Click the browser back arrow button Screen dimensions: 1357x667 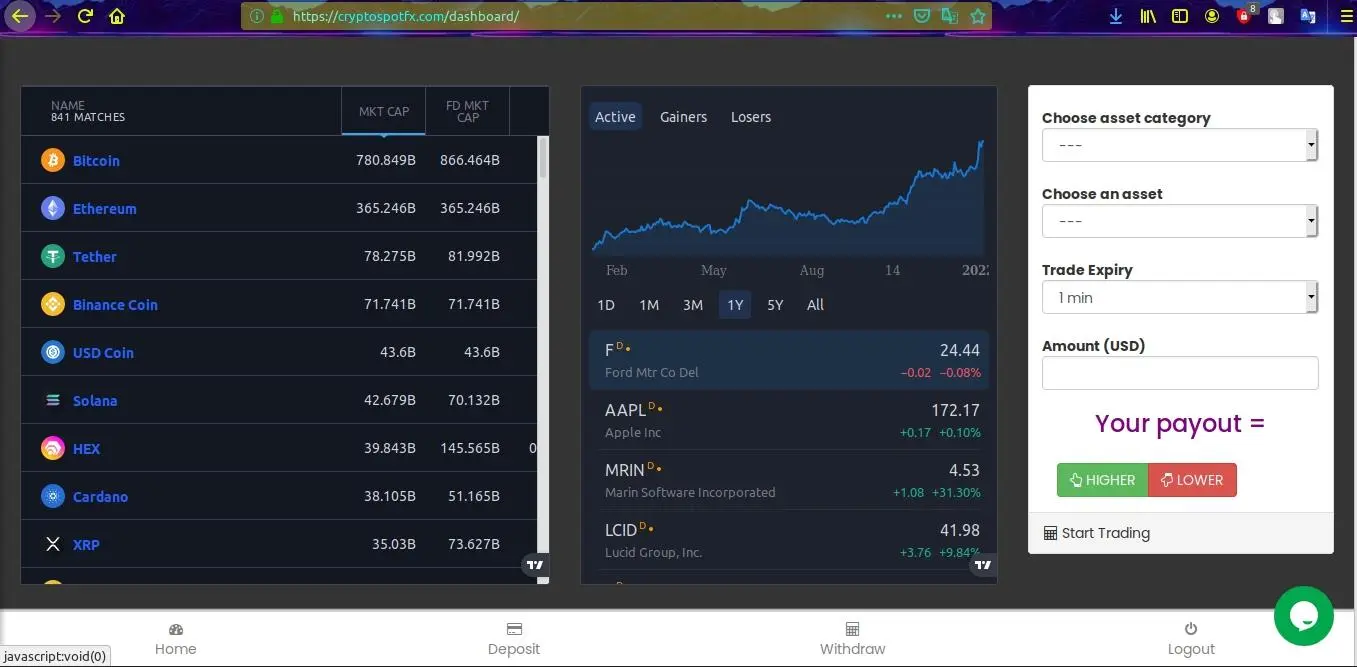point(20,16)
